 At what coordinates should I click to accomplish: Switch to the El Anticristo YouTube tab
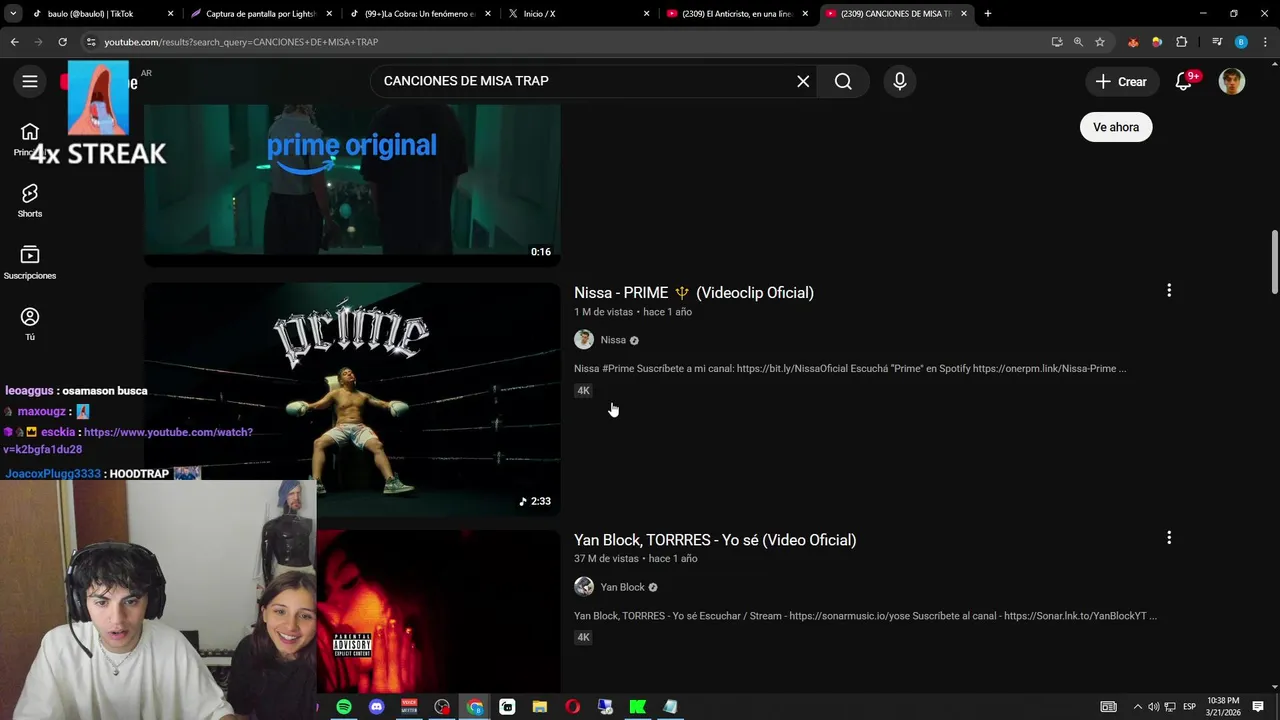pyautogui.click(x=737, y=14)
